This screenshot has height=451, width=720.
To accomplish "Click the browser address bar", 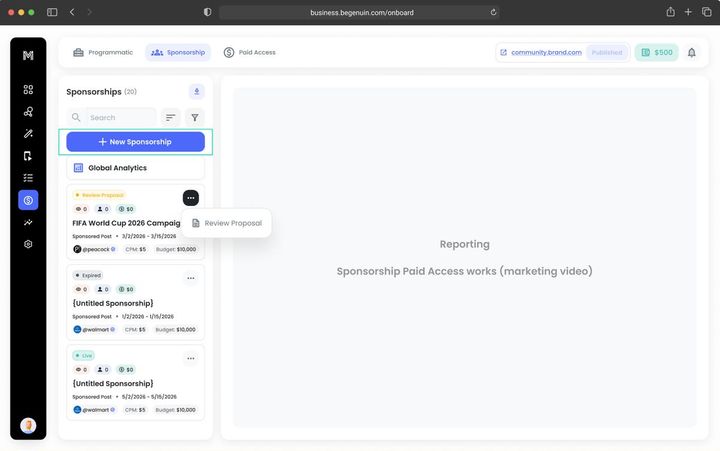I will 360,12.
